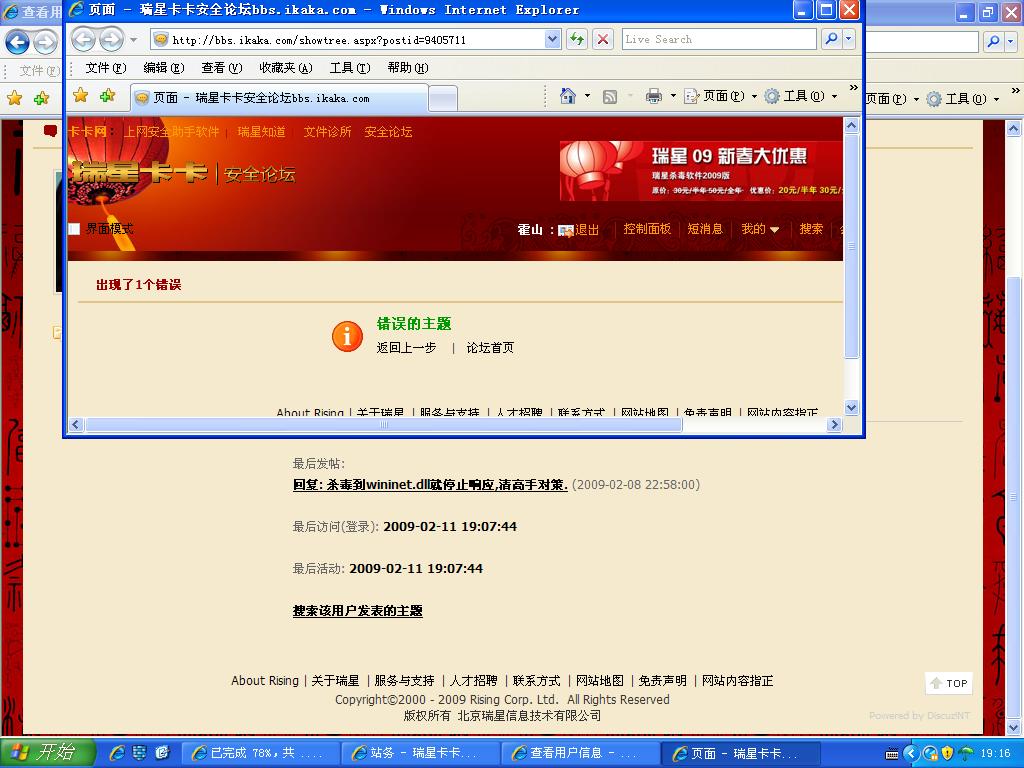The image size is (1024, 768).
Task: Expand the Print dropdown arrow
Action: (673, 97)
